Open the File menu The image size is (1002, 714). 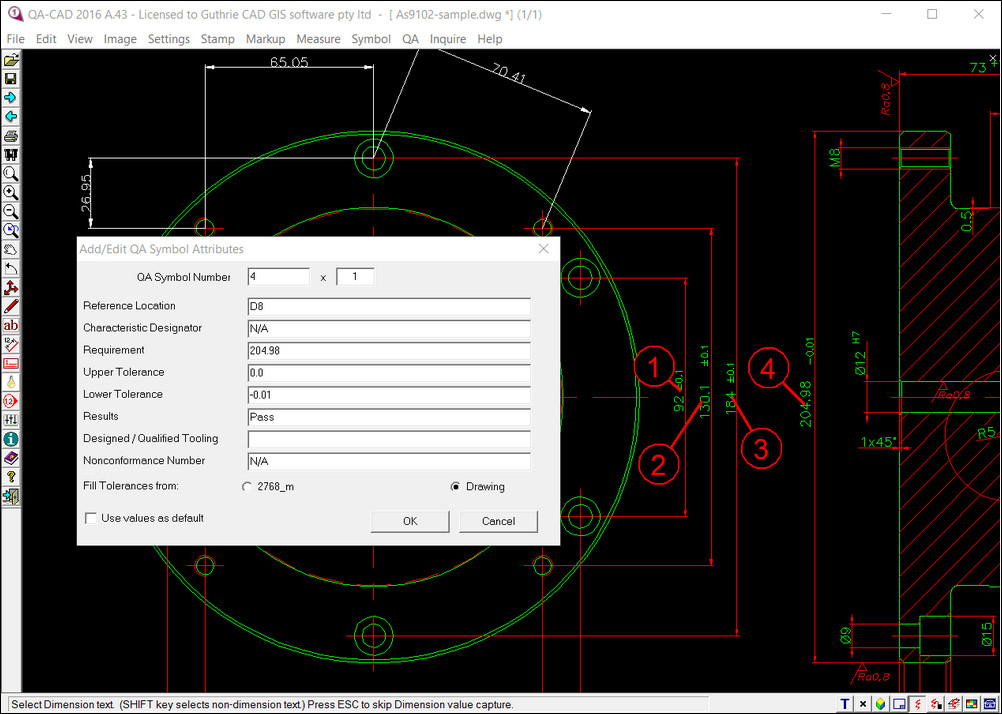(15, 39)
